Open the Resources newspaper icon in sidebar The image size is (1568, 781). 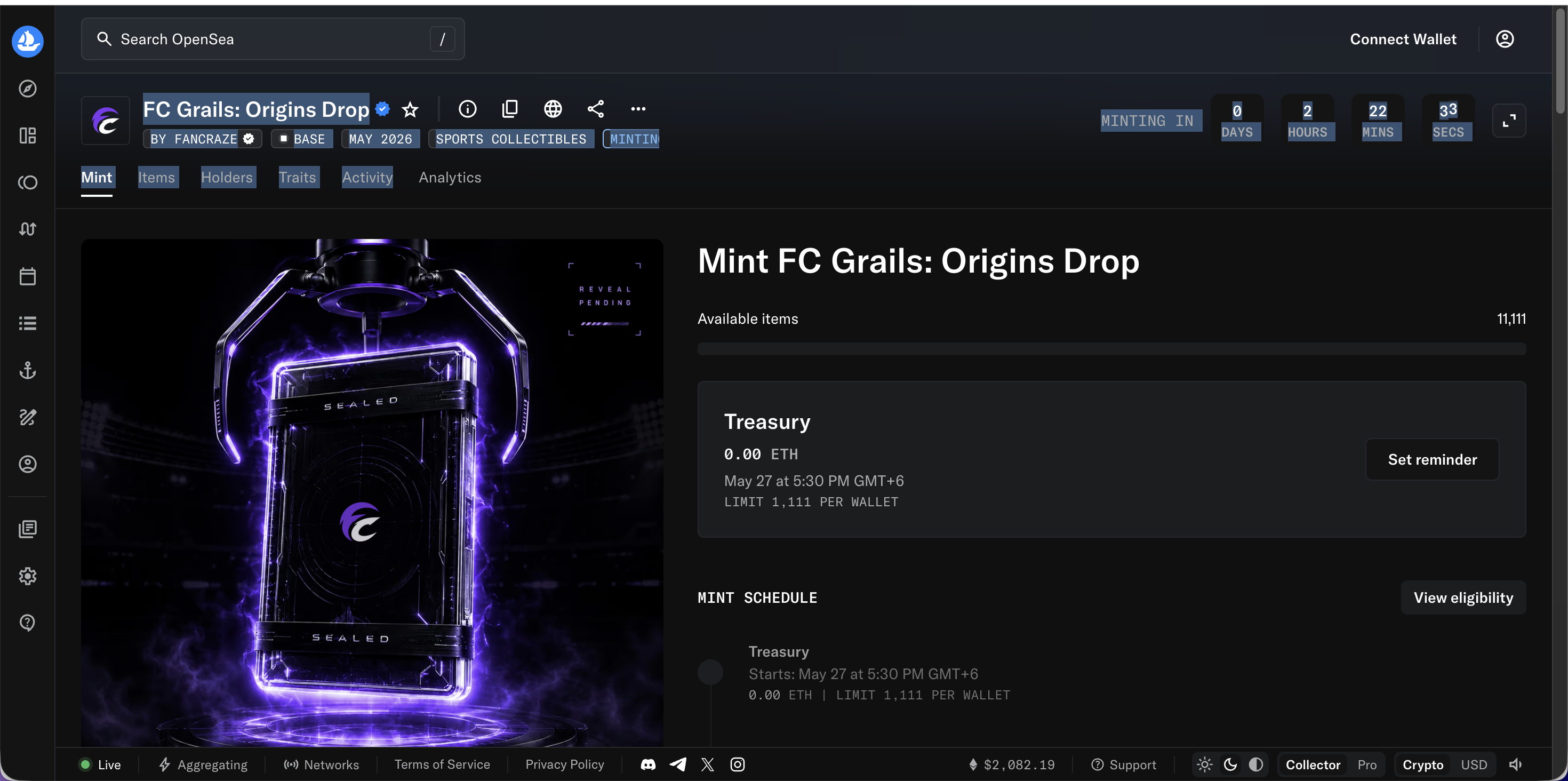click(27, 529)
